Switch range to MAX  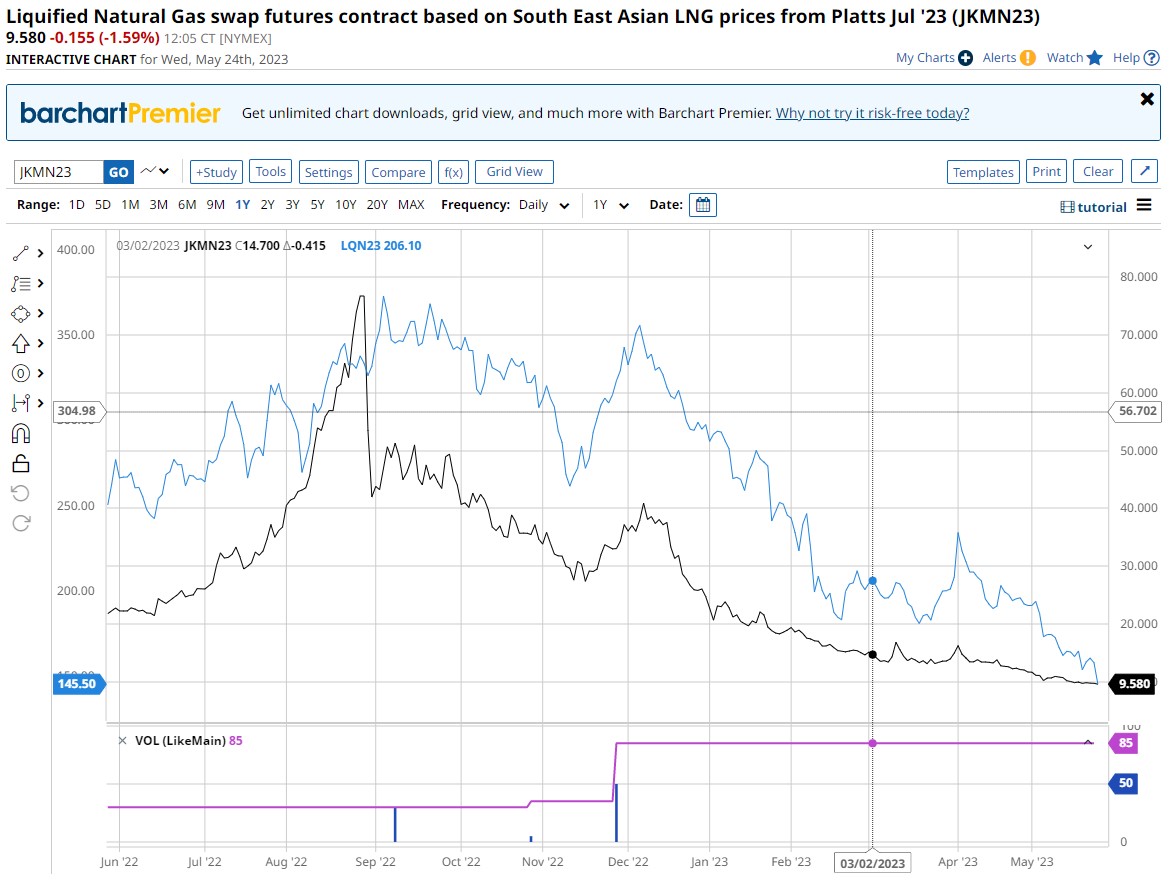click(411, 205)
